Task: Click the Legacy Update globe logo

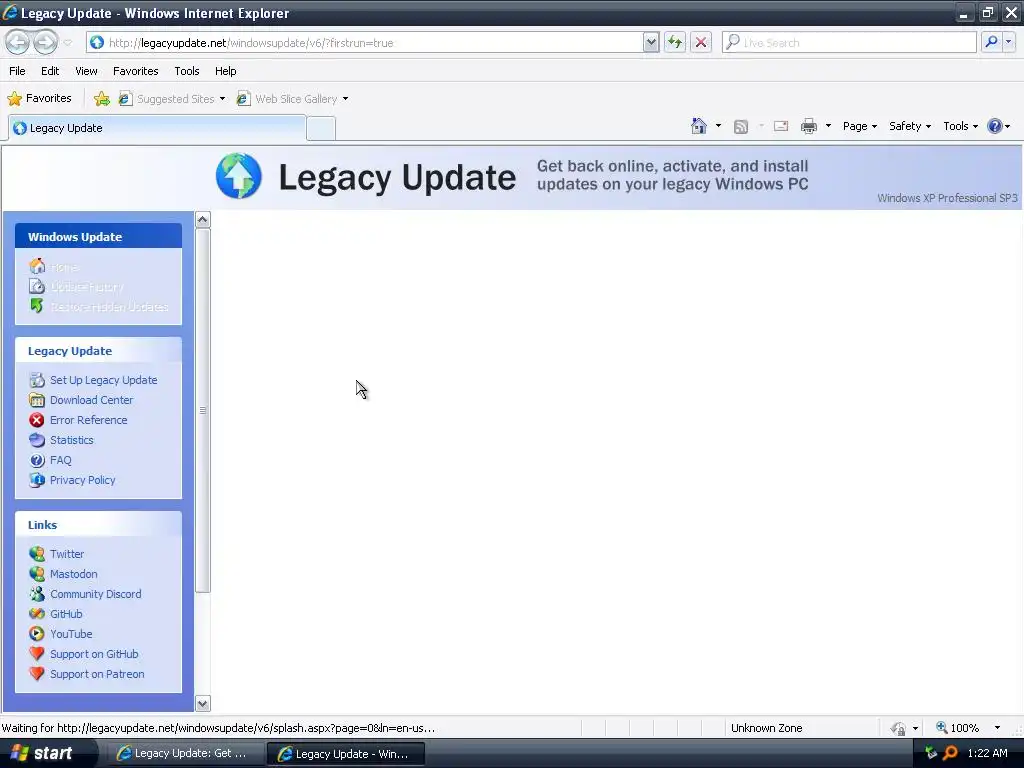Action: 239,176
